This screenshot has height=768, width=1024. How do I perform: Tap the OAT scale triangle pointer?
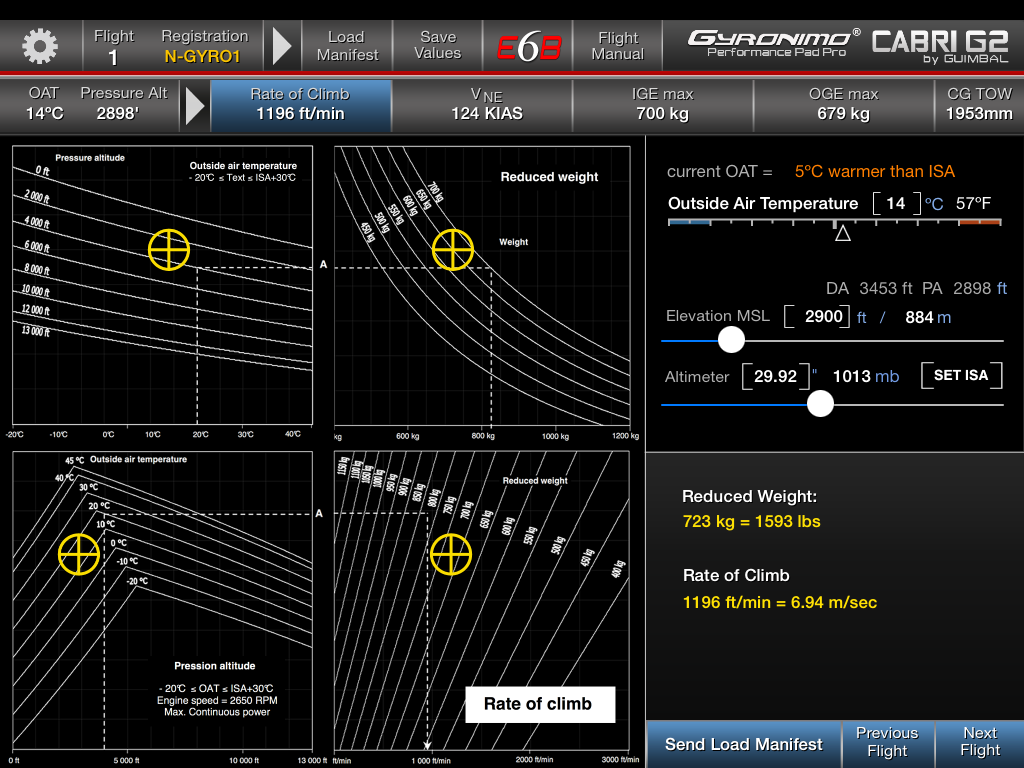pyautogui.click(x=842, y=233)
